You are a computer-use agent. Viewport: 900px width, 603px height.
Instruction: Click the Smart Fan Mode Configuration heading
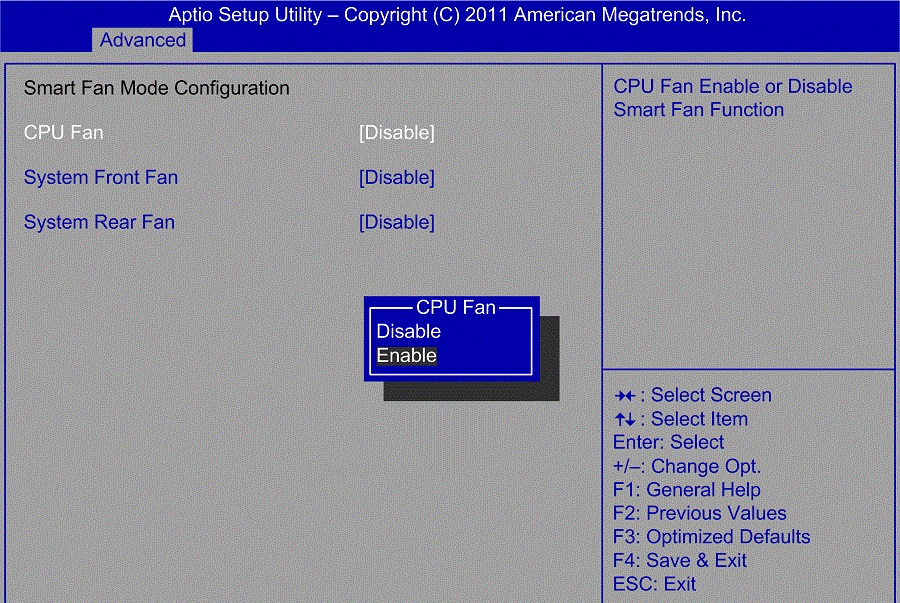(156, 88)
